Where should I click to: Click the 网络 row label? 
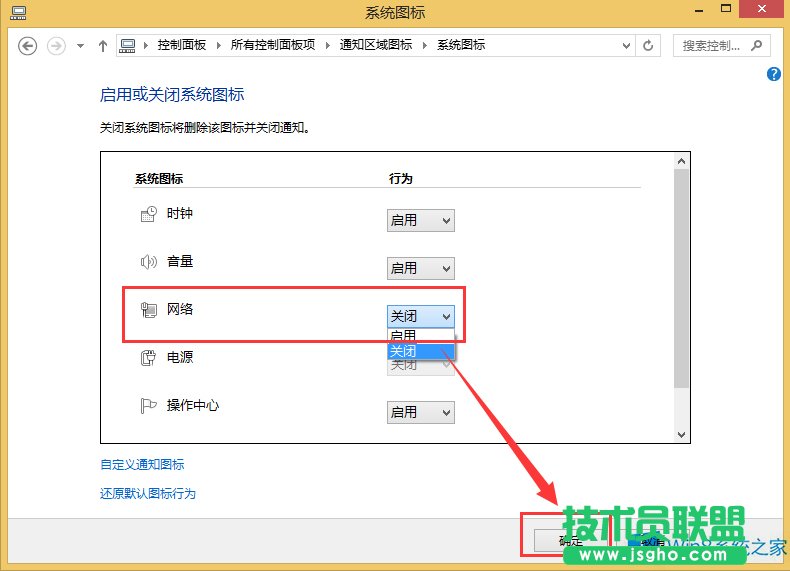[x=180, y=309]
